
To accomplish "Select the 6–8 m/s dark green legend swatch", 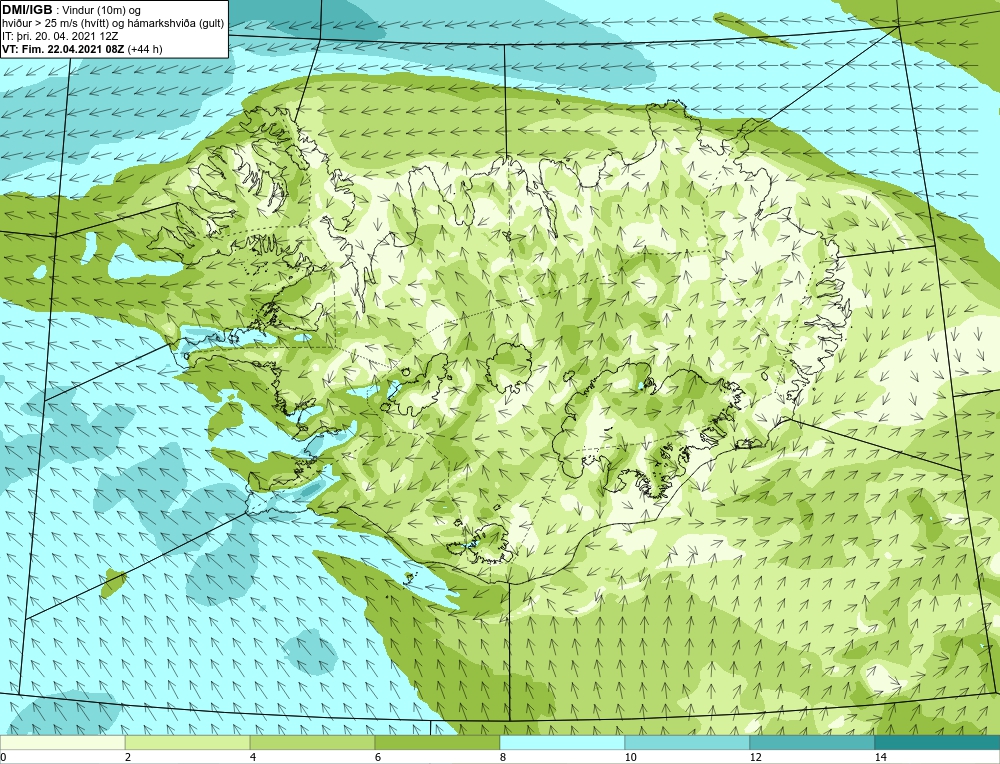I will pyautogui.click(x=438, y=743).
